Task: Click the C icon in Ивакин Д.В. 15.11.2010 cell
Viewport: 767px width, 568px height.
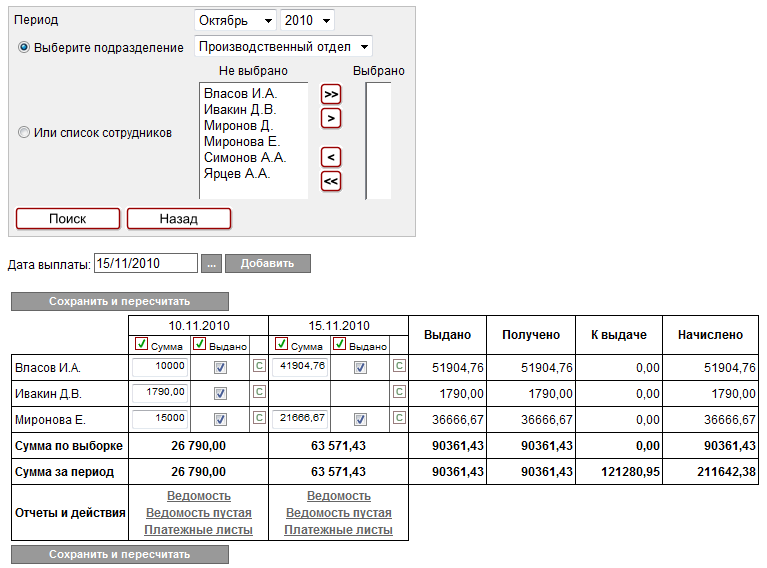Action: coord(399,393)
